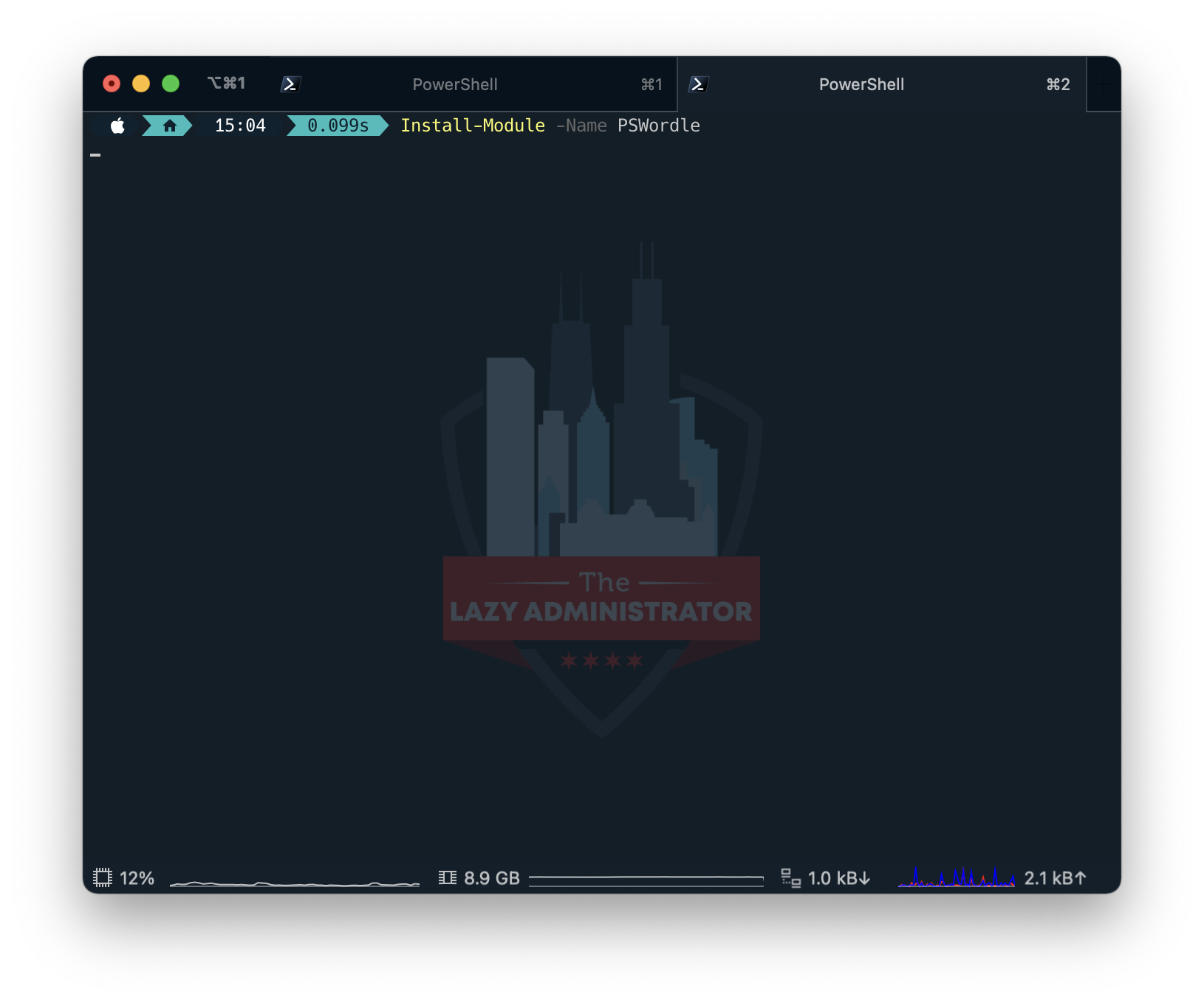The image size is (1204, 1003).
Task: Click the ⌘2 shortcut on second tab
Action: (x=1058, y=84)
